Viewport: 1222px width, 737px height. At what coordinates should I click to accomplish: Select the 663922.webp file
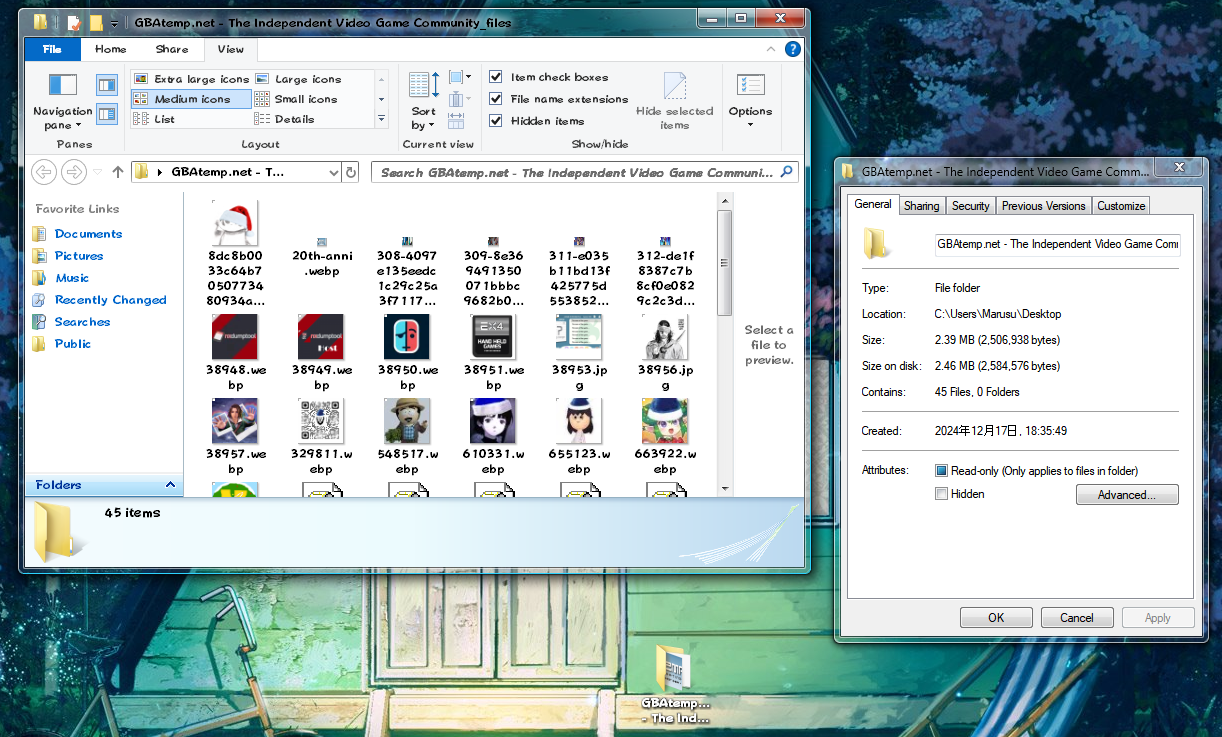665,437
